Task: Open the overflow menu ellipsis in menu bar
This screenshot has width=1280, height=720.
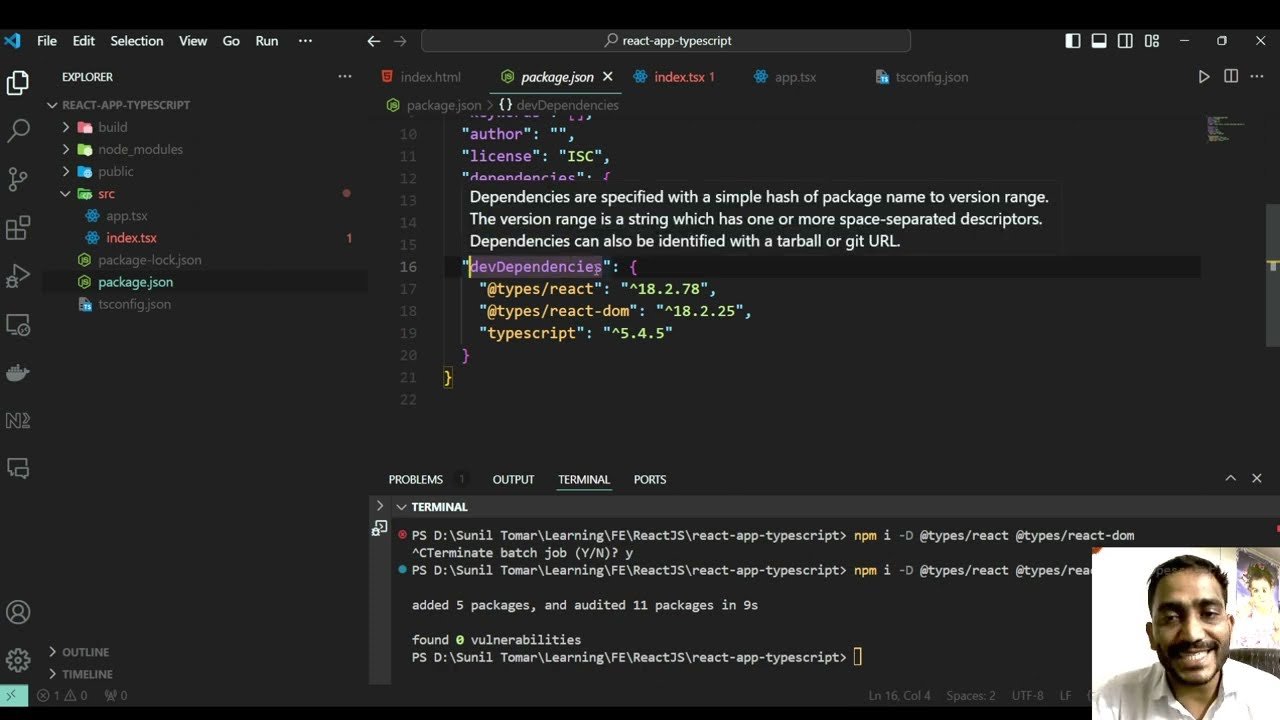Action: [306, 41]
